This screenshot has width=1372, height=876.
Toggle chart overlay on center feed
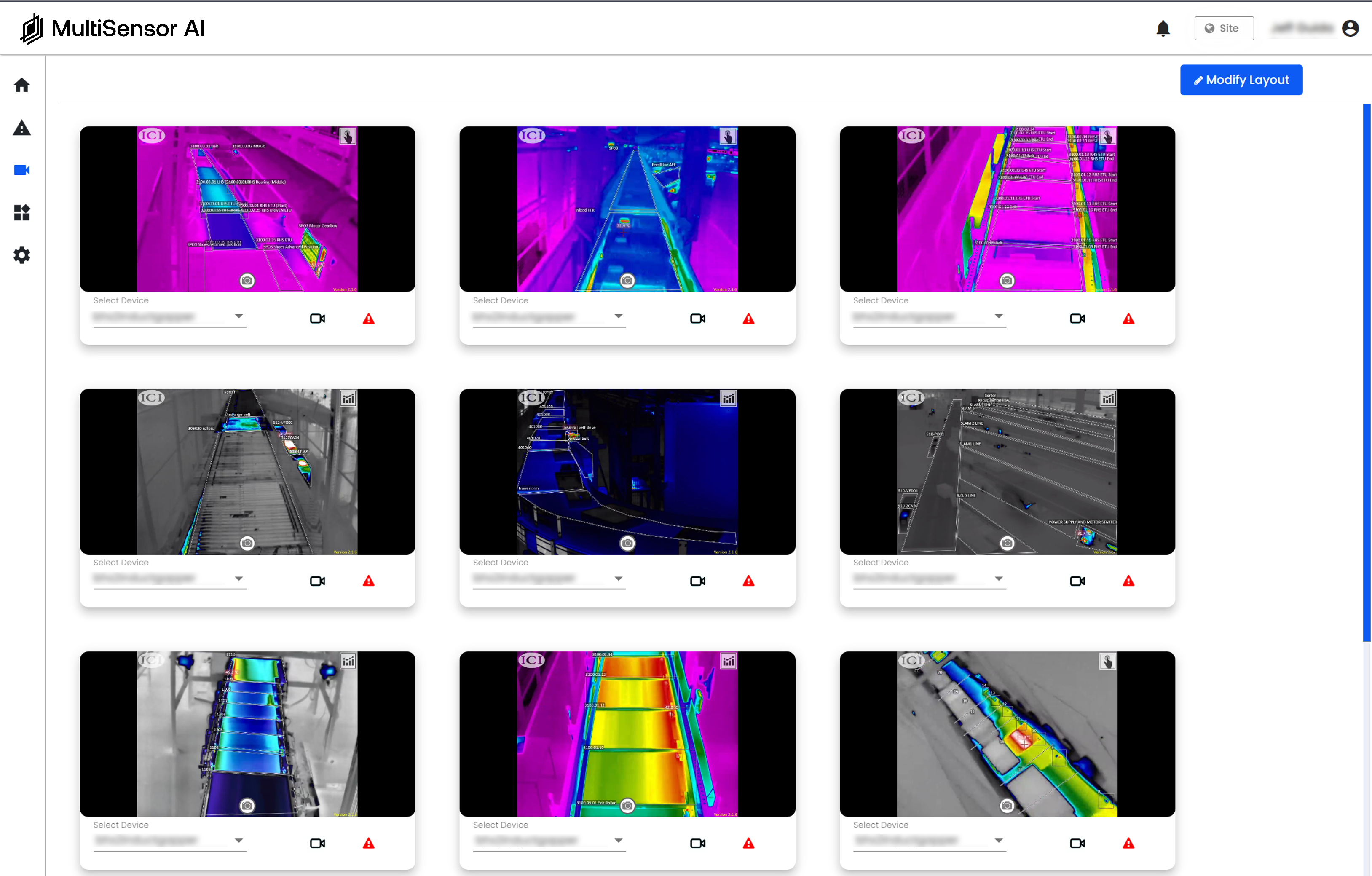coord(728,398)
